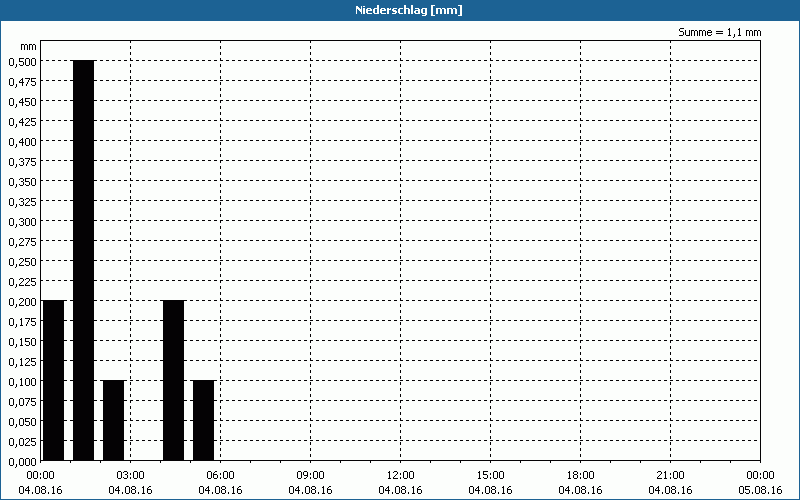
Task: Click the y-axis value "0,025"
Action: tap(22, 442)
